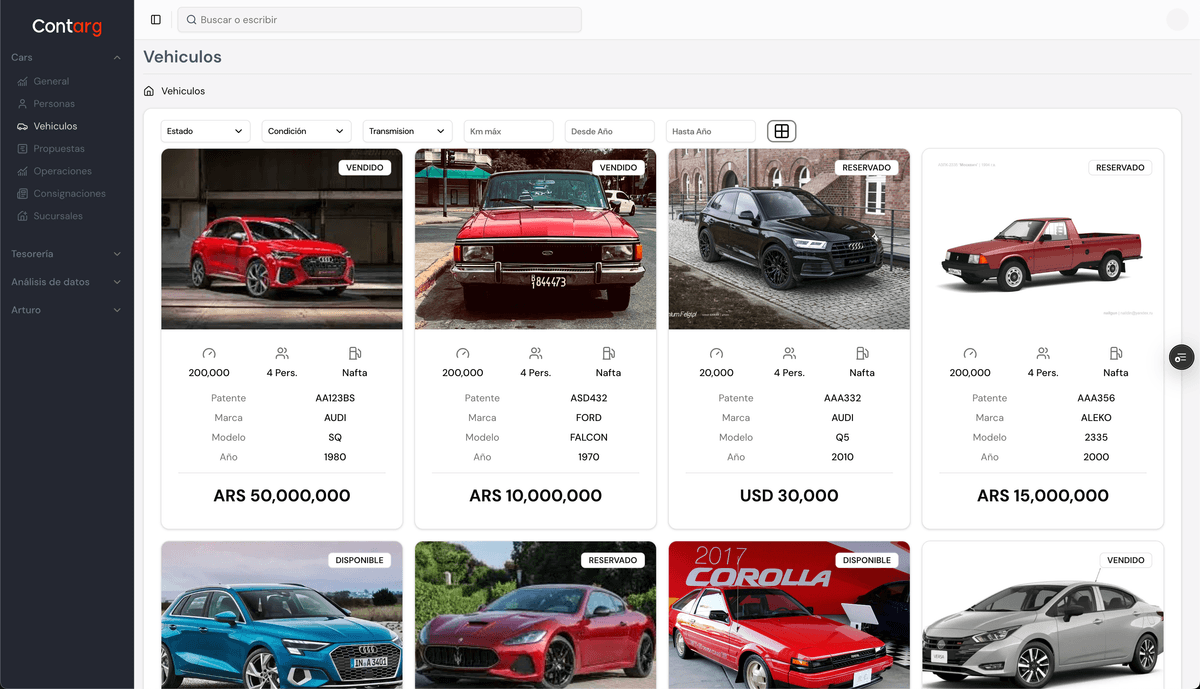Focus the Buscar o escribir search box
This screenshot has height=689, width=1200.
pyautogui.click(x=379, y=20)
